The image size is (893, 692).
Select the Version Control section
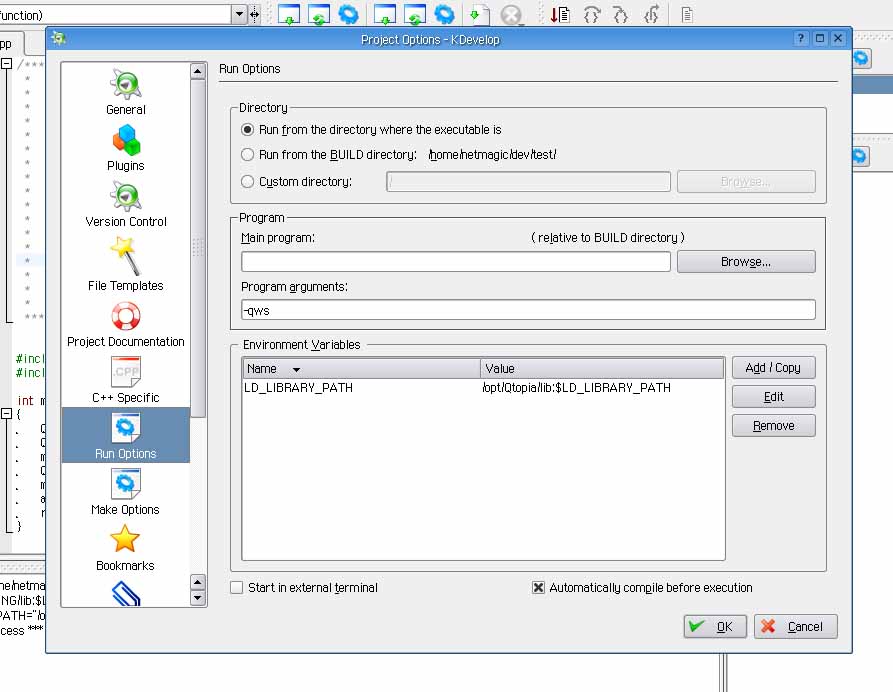point(125,204)
